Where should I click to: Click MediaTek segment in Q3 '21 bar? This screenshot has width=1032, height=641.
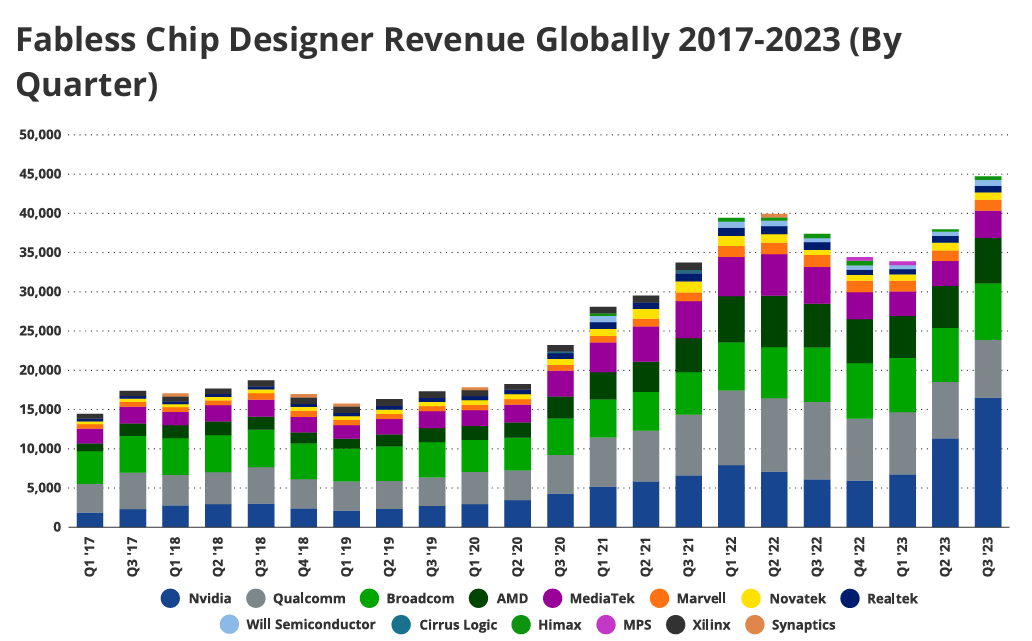pos(688,319)
